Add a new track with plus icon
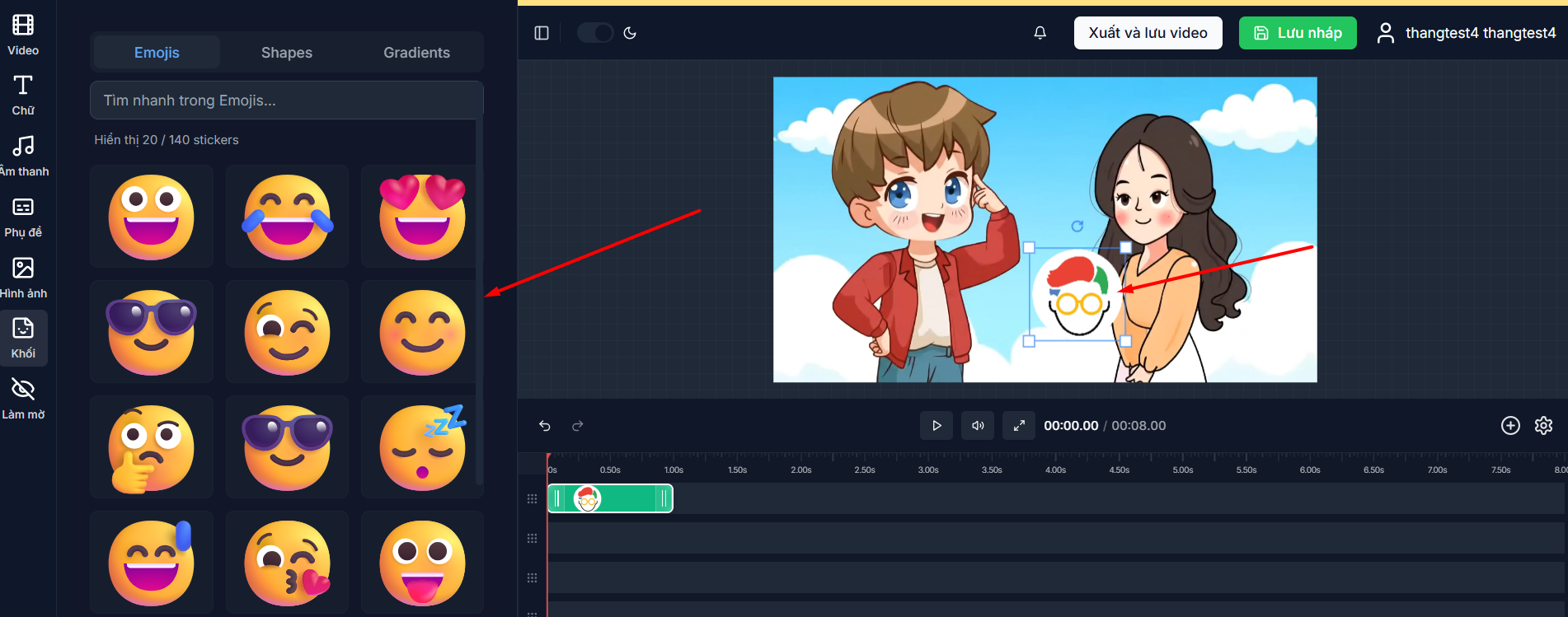 pyautogui.click(x=1510, y=426)
